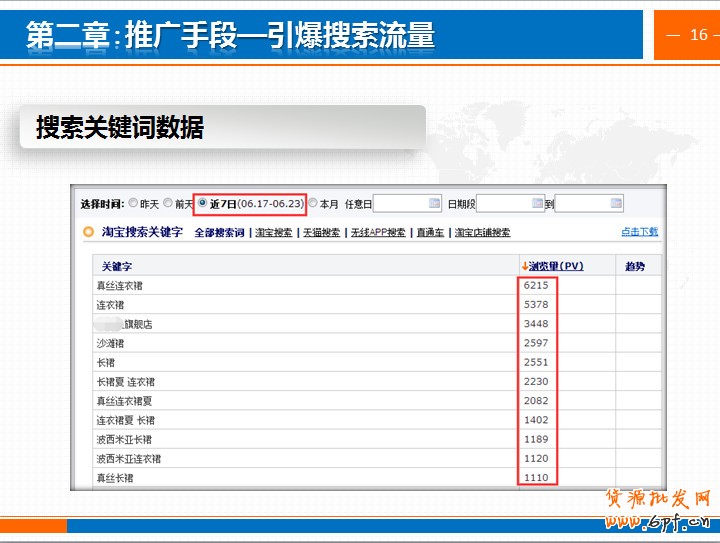Switch to the 全部搜索词 tab
The image size is (720, 543).
tap(219, 233)
